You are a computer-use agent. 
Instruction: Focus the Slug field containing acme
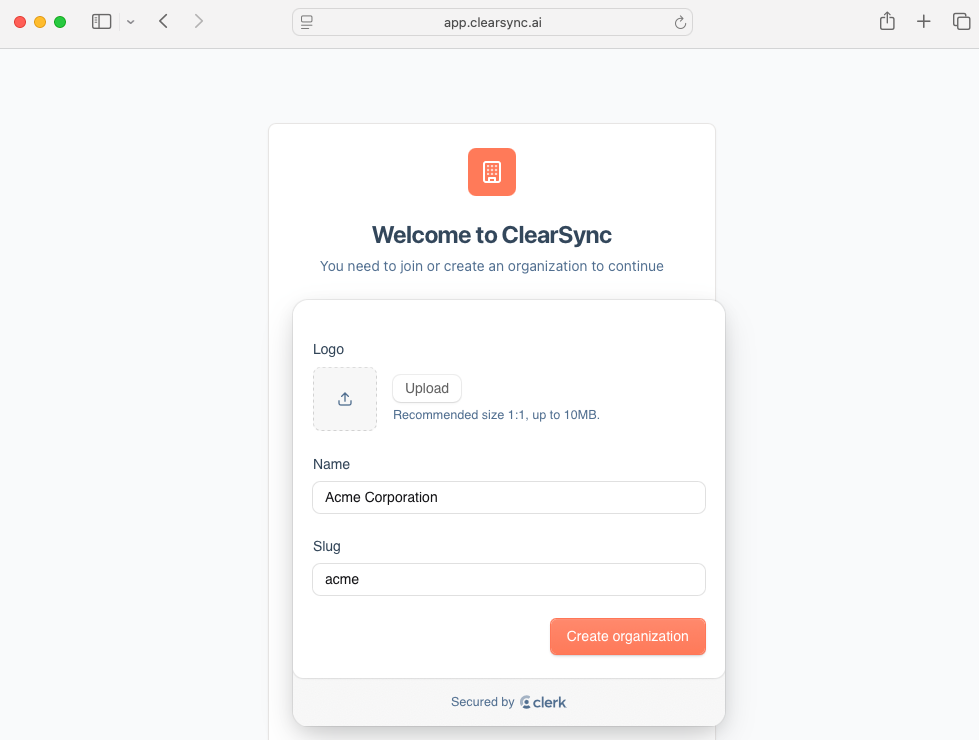[x=509, y=580]
